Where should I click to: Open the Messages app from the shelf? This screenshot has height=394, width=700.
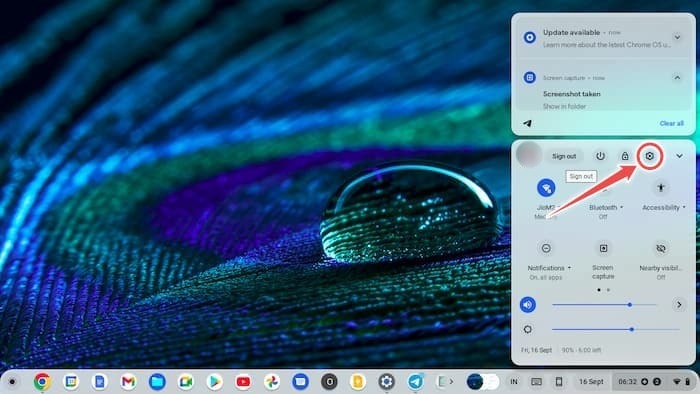(x=300, y=382)
